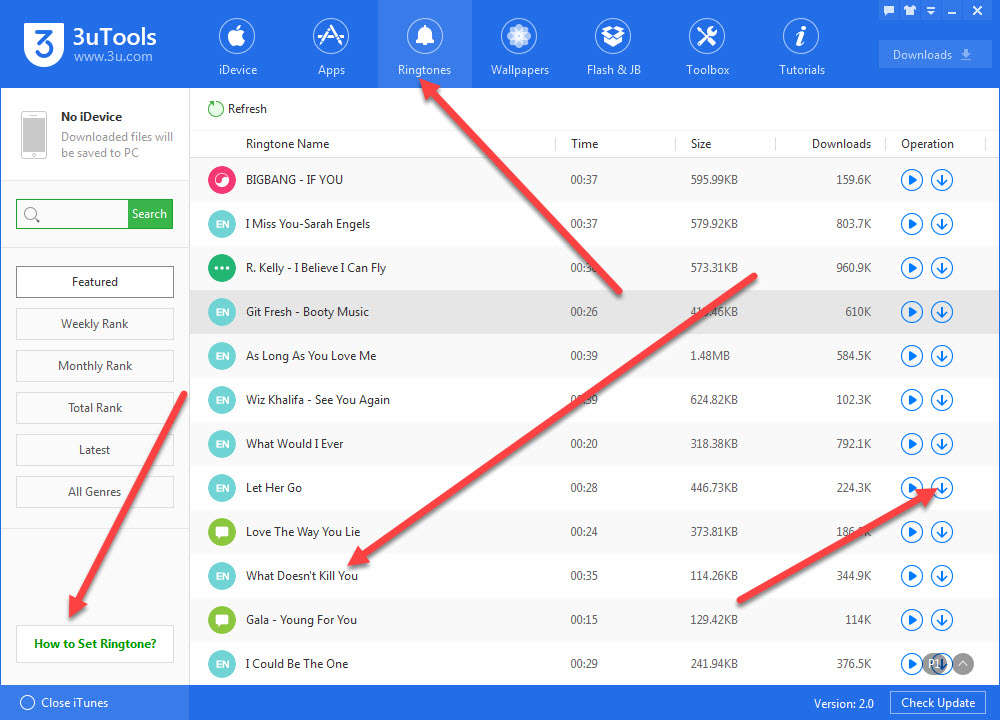Play What Doesn't Kill You ringtone
The height and width of the screenshot is (720, 1000).
coord(912,577)
